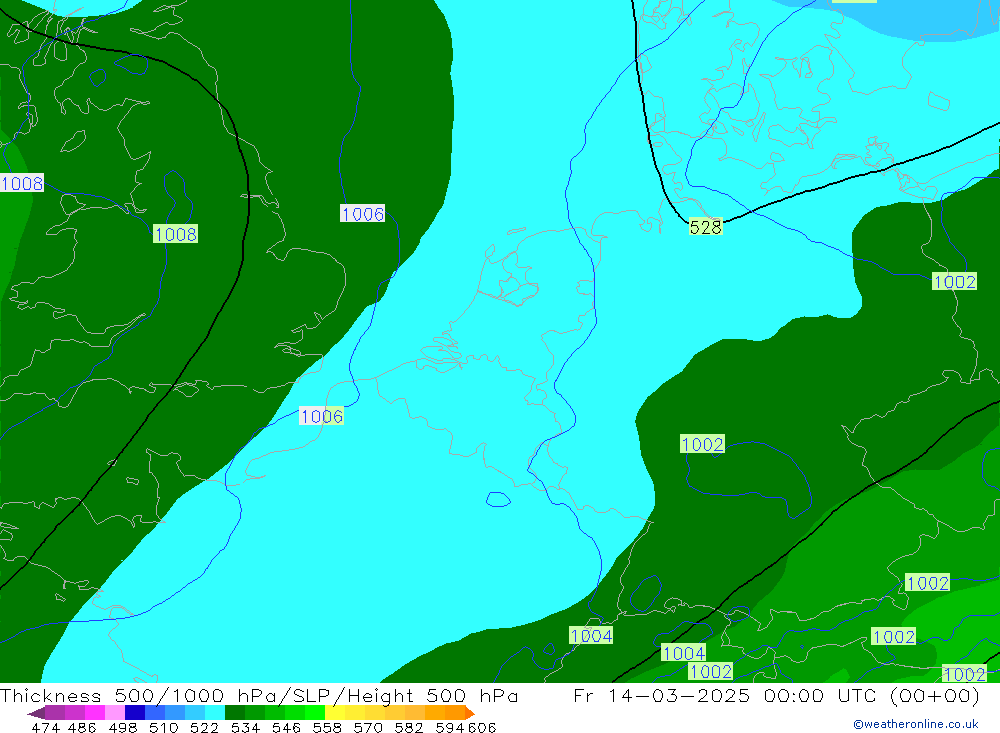This screenshot has height=733, width=1000.
Task: Click the '(00+00)' forecast offset text
Action: [934, 695]
